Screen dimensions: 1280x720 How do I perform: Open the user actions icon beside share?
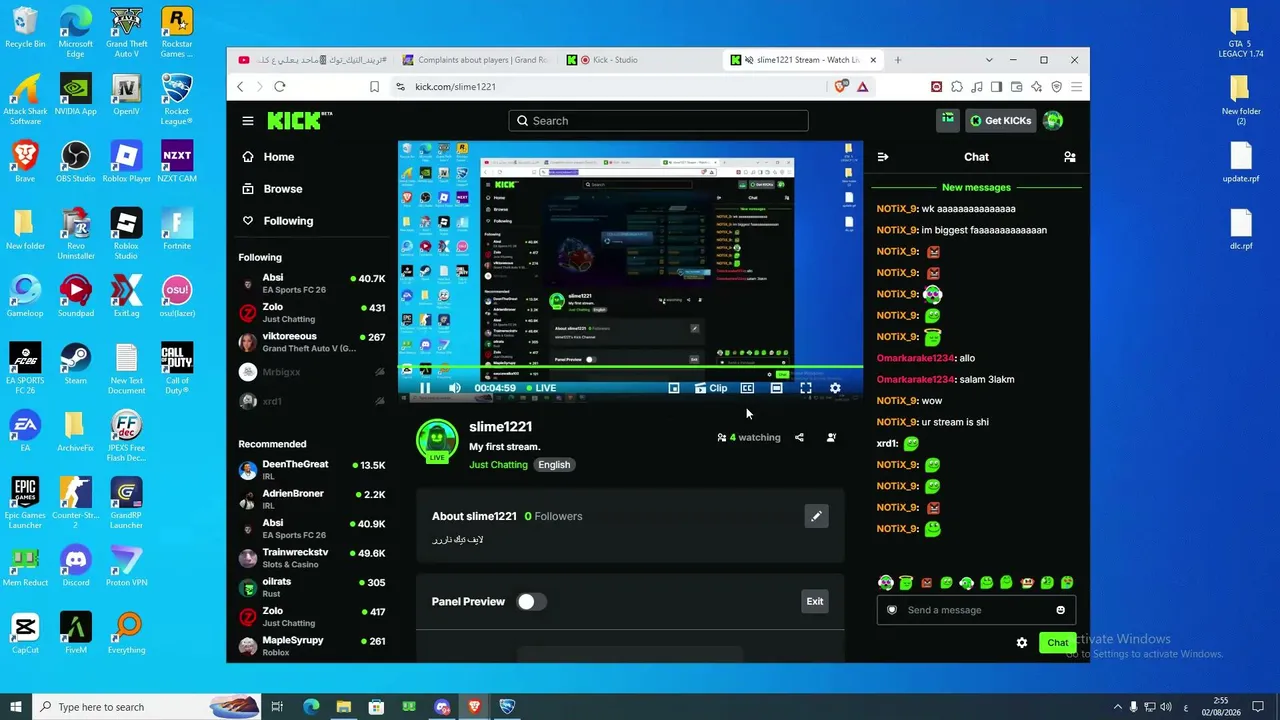[x=831, y=437]
